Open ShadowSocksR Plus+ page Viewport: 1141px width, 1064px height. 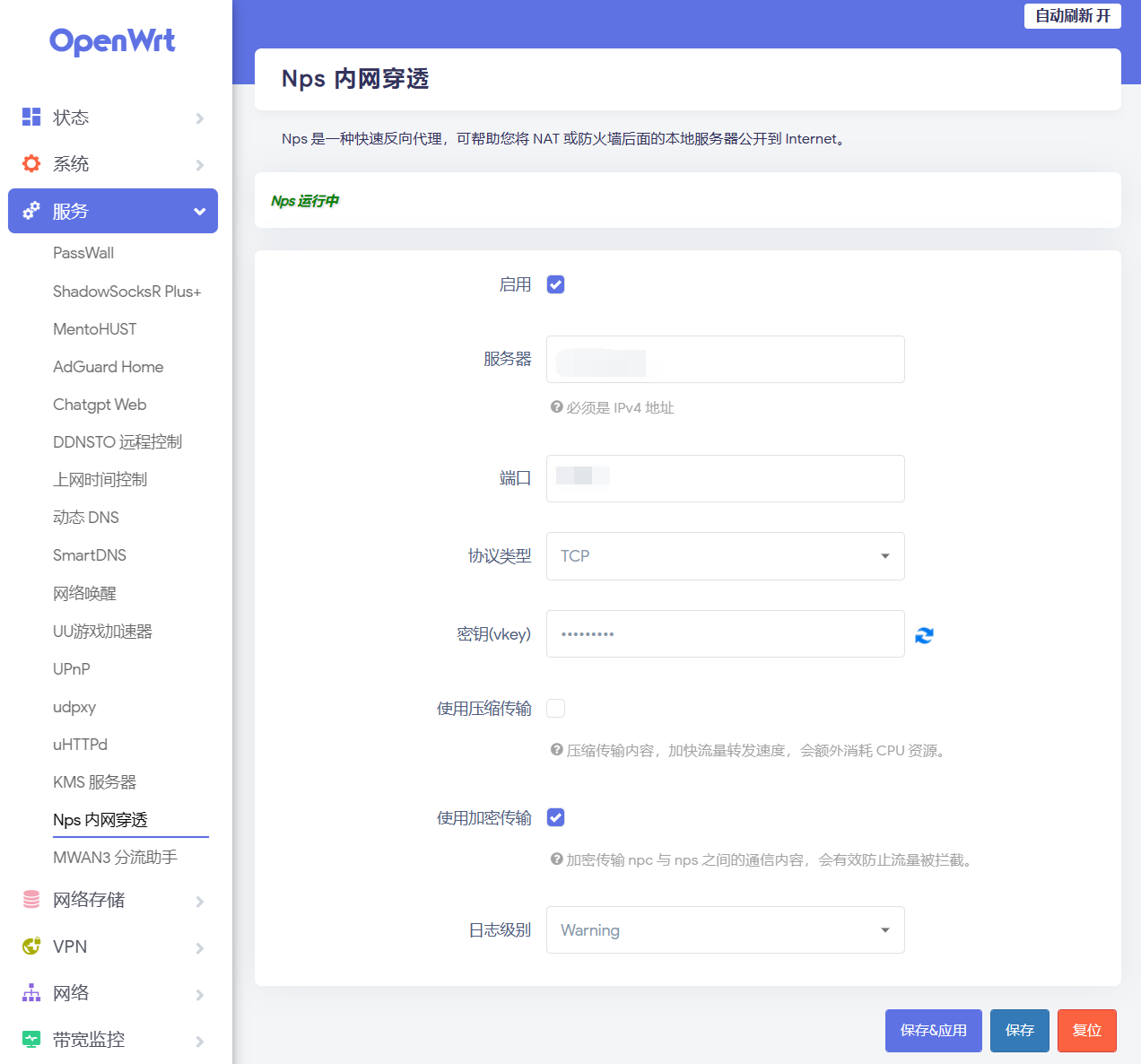point(126,292)
